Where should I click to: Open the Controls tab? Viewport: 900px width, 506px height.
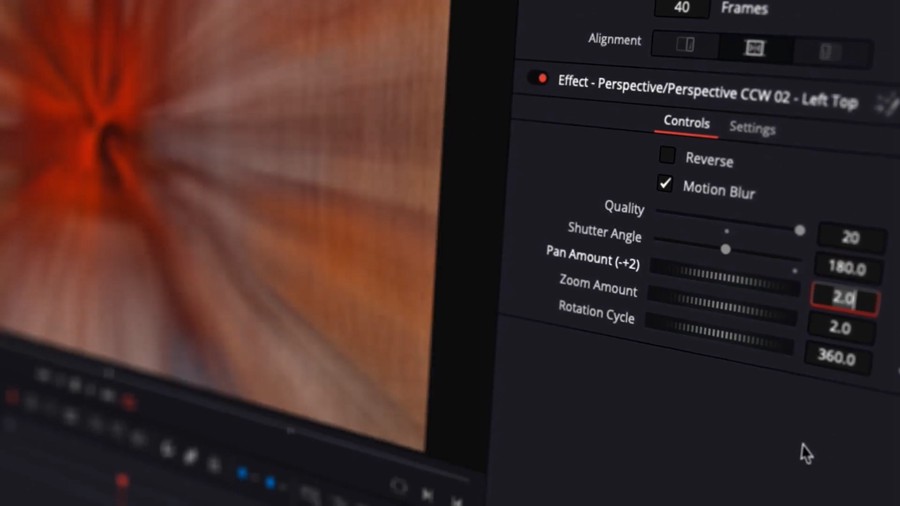687,122
